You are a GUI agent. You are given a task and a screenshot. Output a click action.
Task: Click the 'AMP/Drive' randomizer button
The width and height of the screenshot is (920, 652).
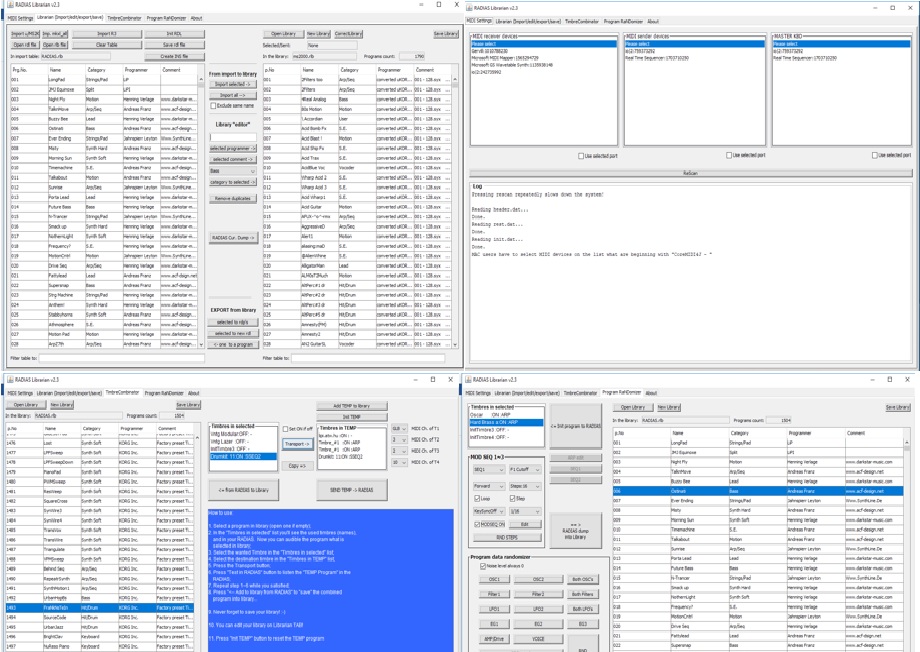[495, 639]
